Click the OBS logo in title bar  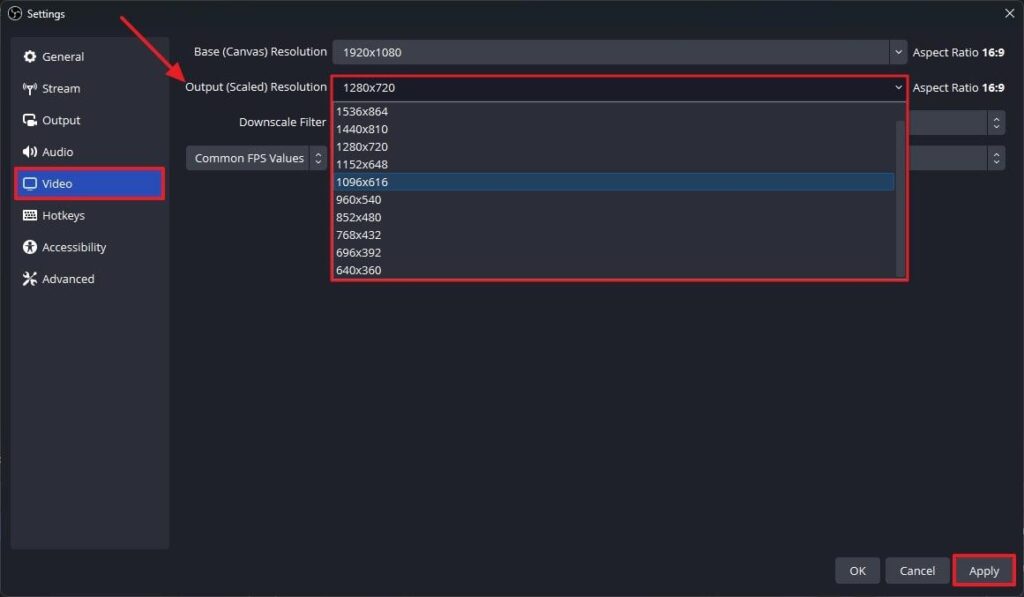[14, 14]
